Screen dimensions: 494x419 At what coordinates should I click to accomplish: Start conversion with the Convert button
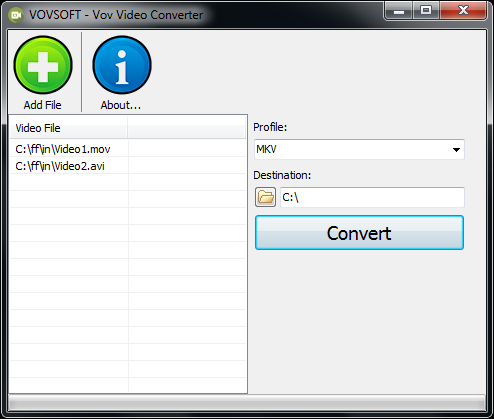click(359, 233)
